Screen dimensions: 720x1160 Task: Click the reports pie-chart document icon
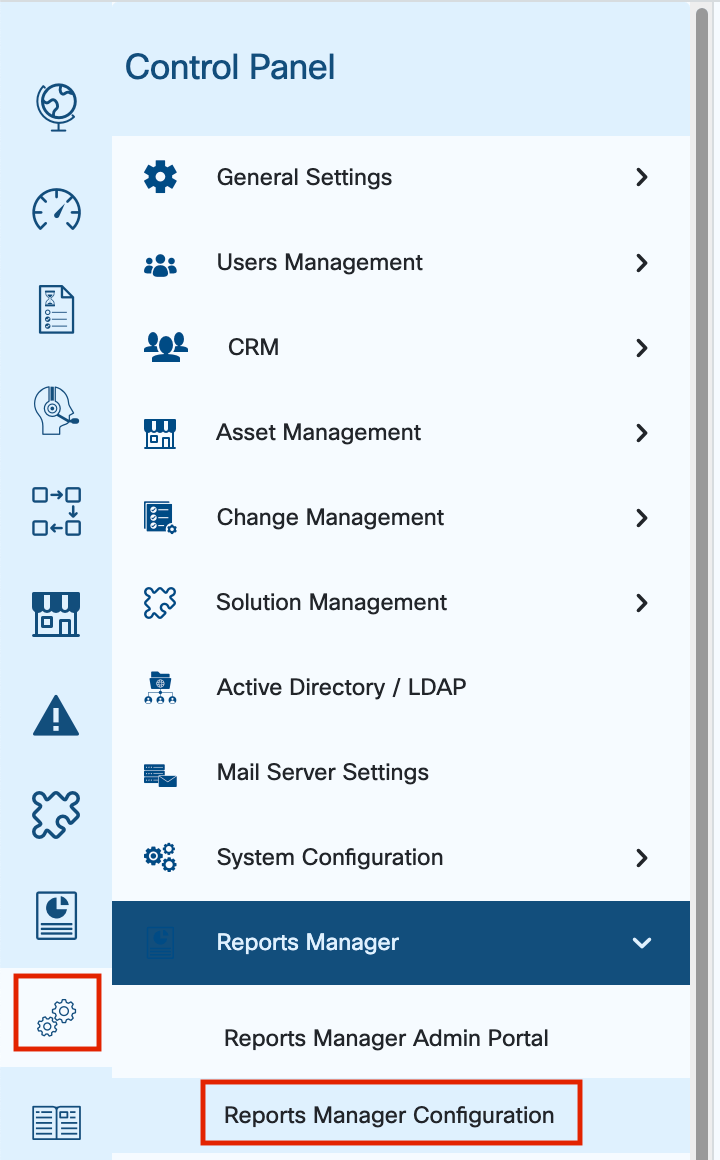57,915
